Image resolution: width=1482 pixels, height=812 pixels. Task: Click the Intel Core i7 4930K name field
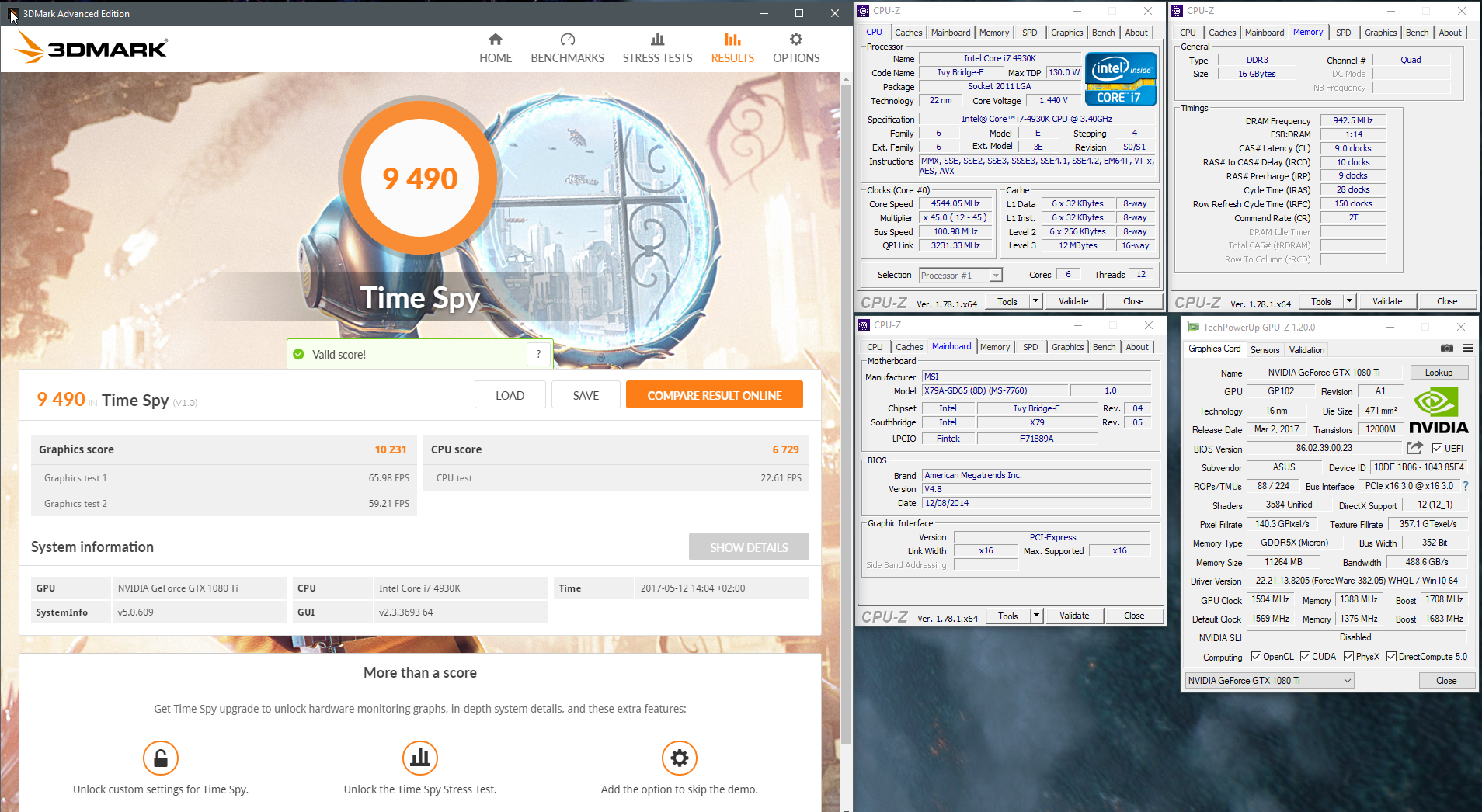[x=1000, y=58]
